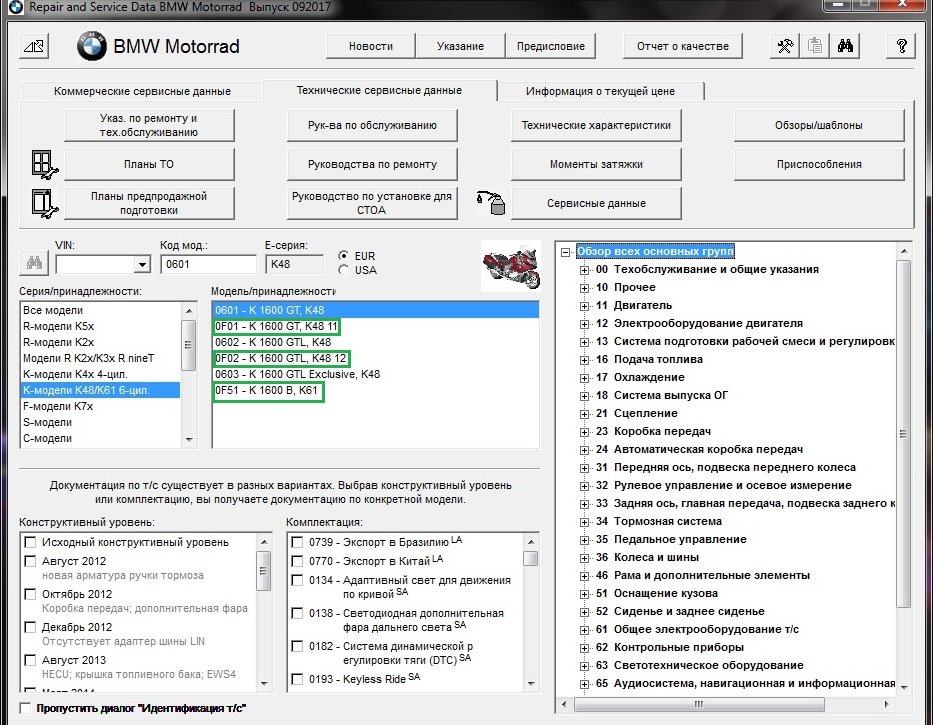Click the icon left of Планы ТО
933x725 pixels.
click(x=45, y=164)
